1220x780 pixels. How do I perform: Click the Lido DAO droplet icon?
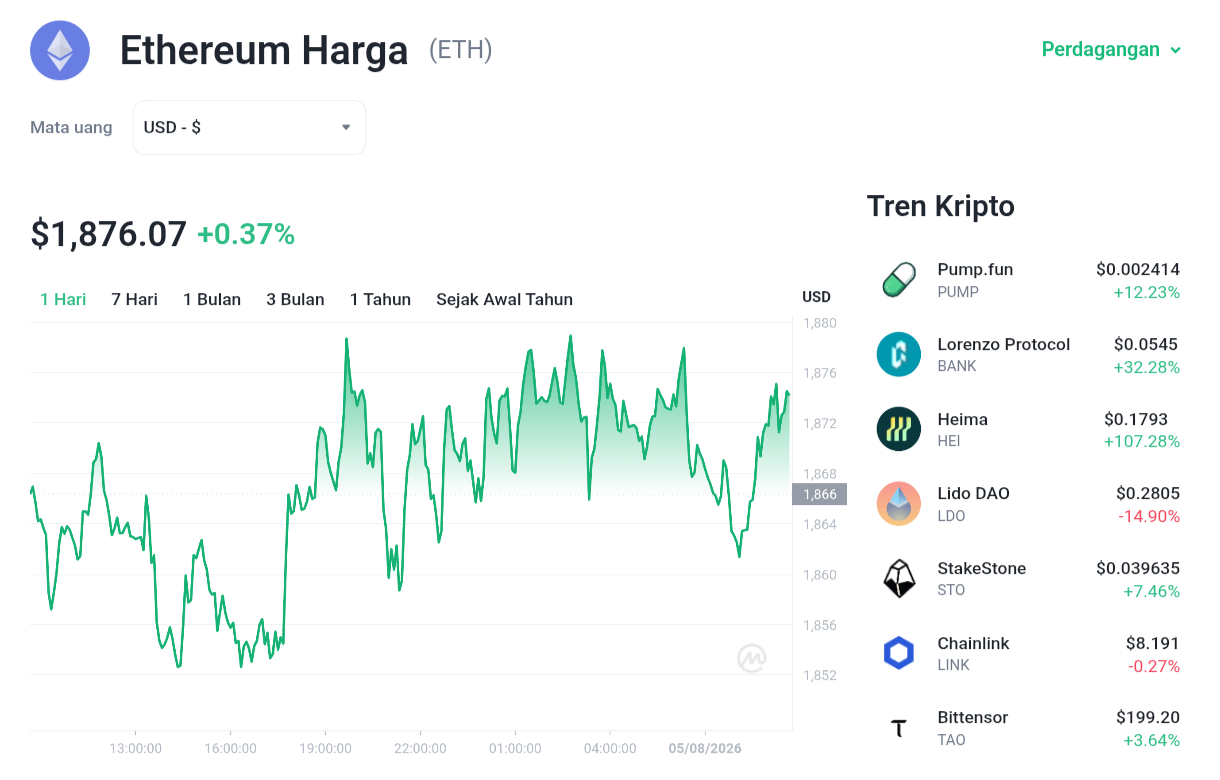[x=899, y=503]
